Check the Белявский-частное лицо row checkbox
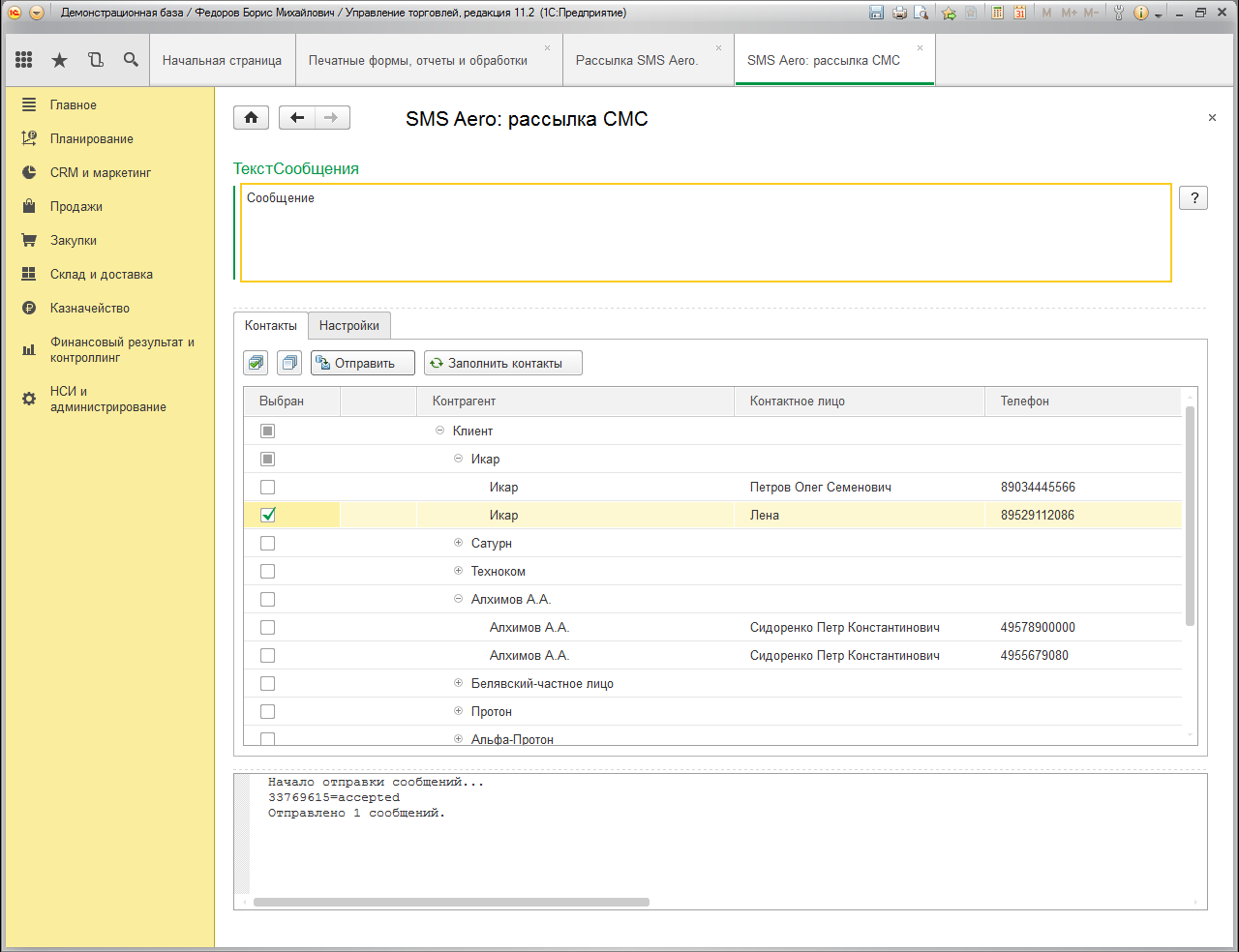Image resolution: width=1239 pixels, height=952 pixels. click(x=268, y=683)
